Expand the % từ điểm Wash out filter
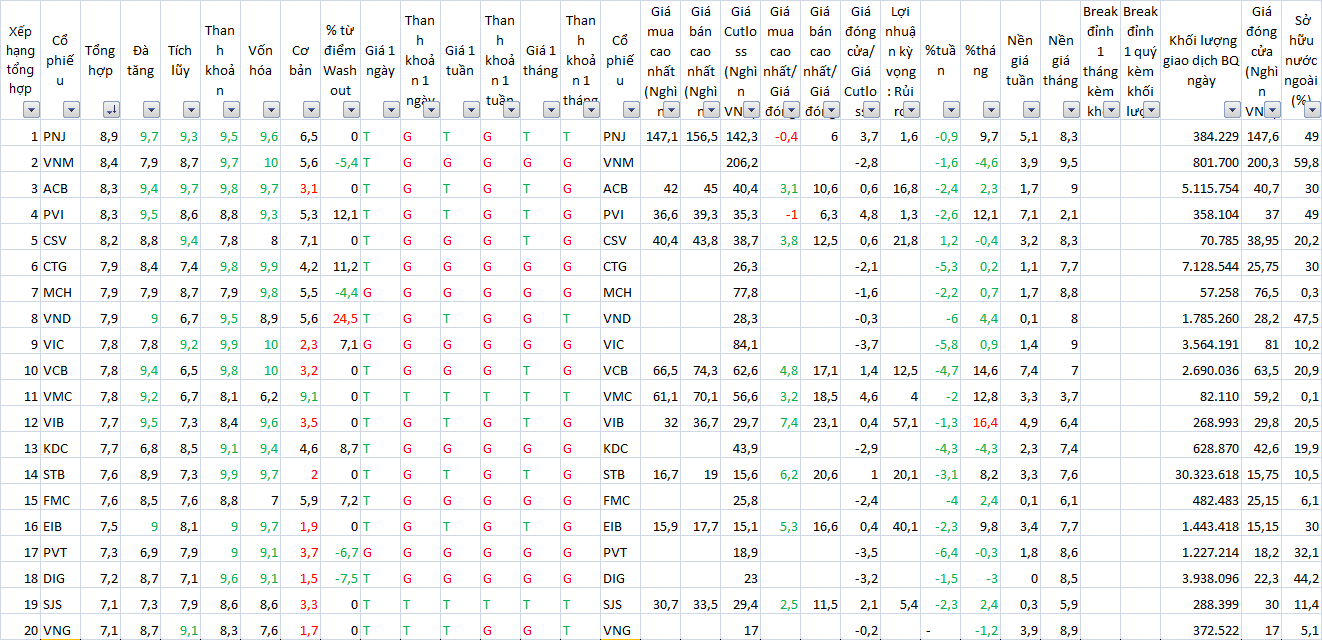Screen dimensions: 1322x640 click(351, 110)
